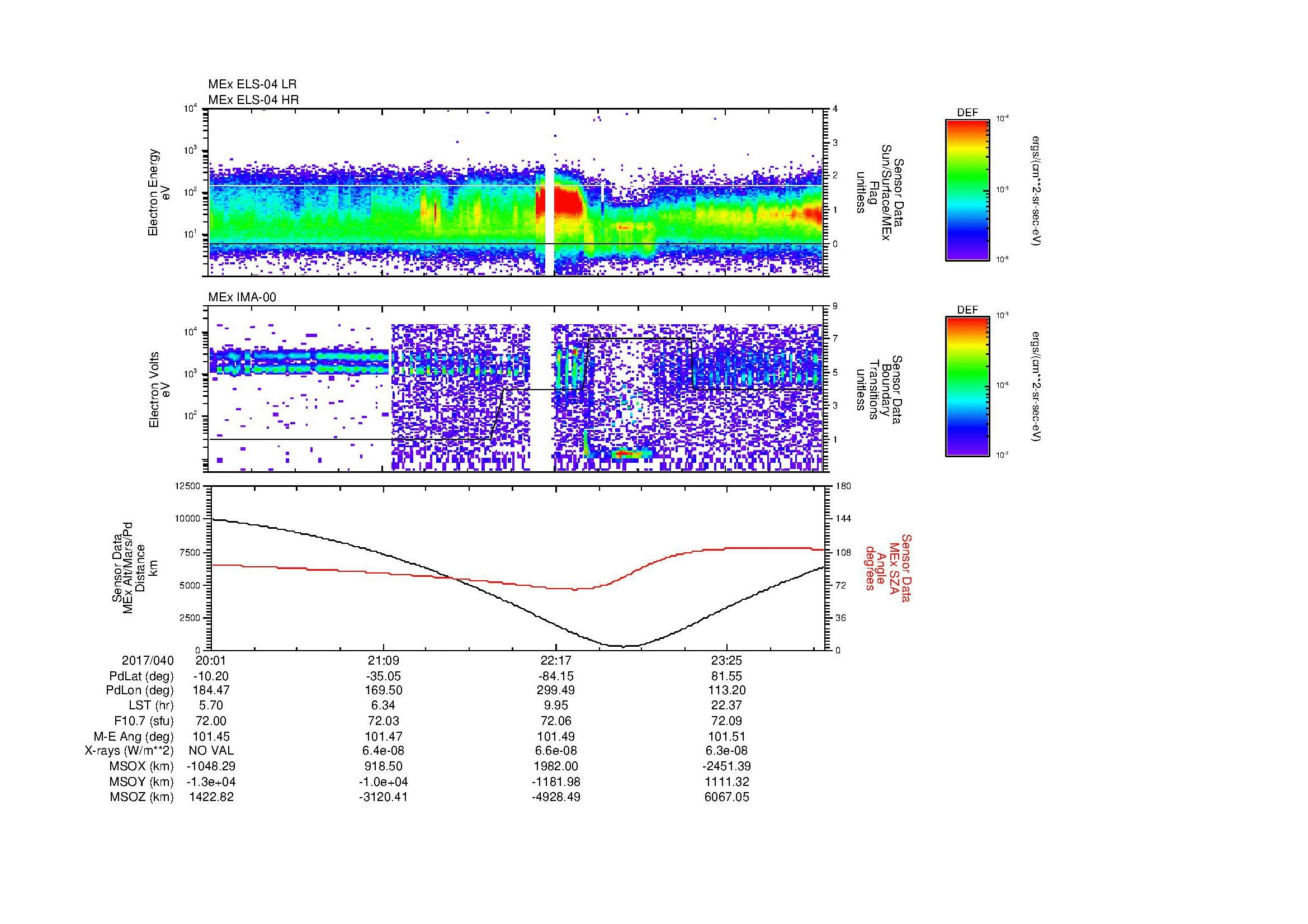The width and height of the screenshot is (1308, 924).
Task: Click the date label '2017/040'
Action: (148, 660)
